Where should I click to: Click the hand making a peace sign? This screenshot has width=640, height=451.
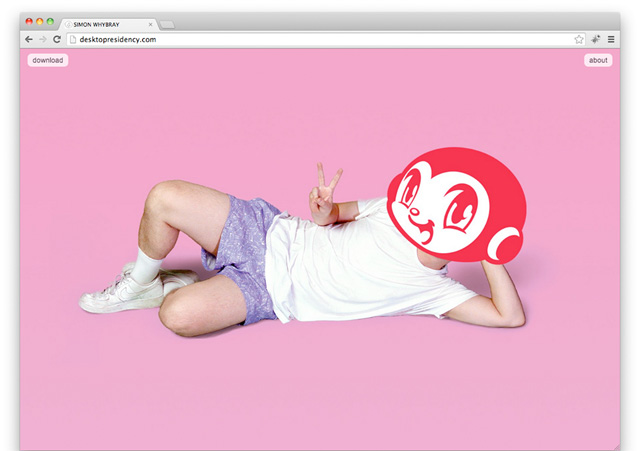(324, 195)
